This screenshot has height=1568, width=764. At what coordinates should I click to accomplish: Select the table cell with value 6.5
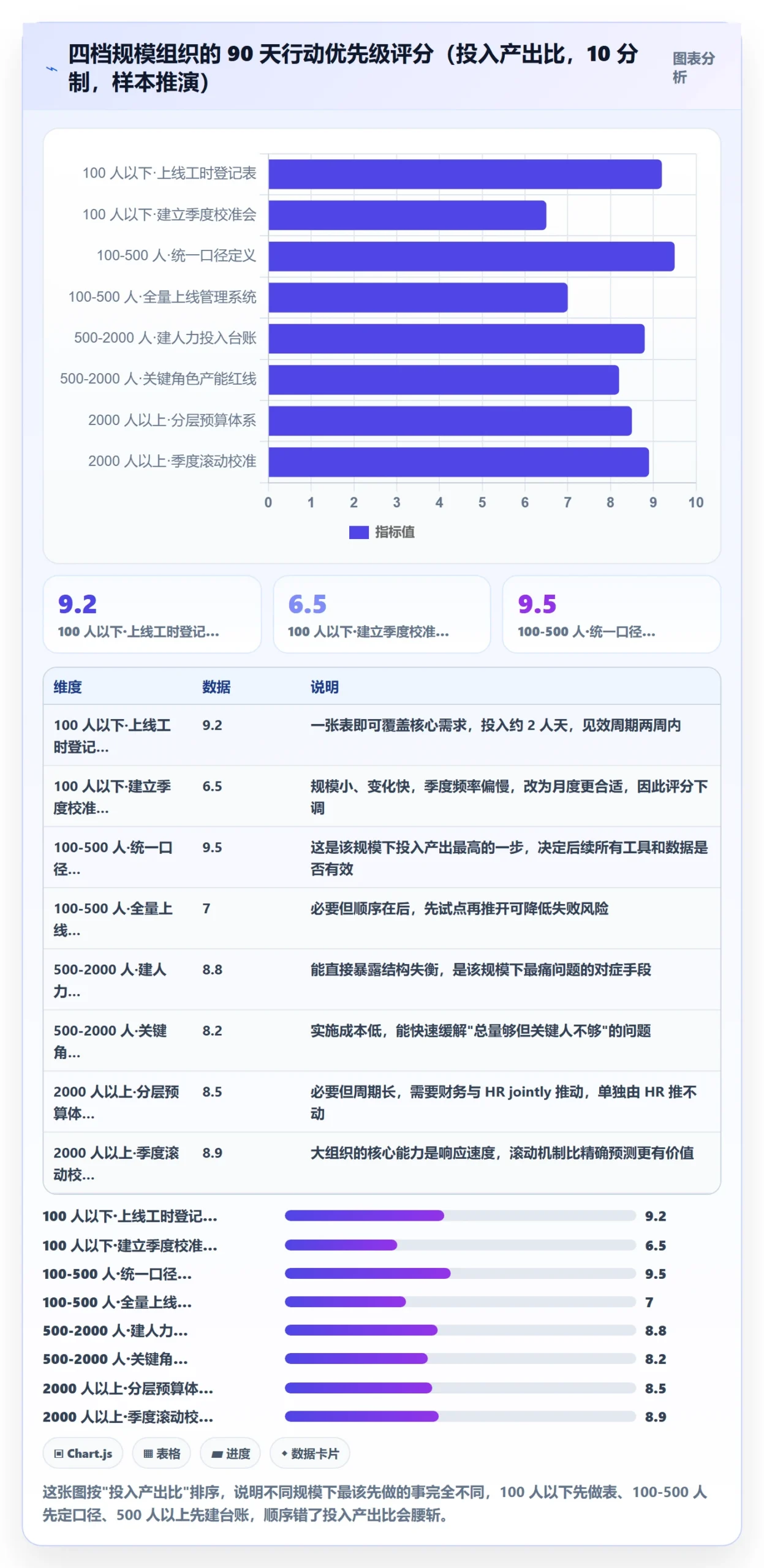(x=246, y=796)
